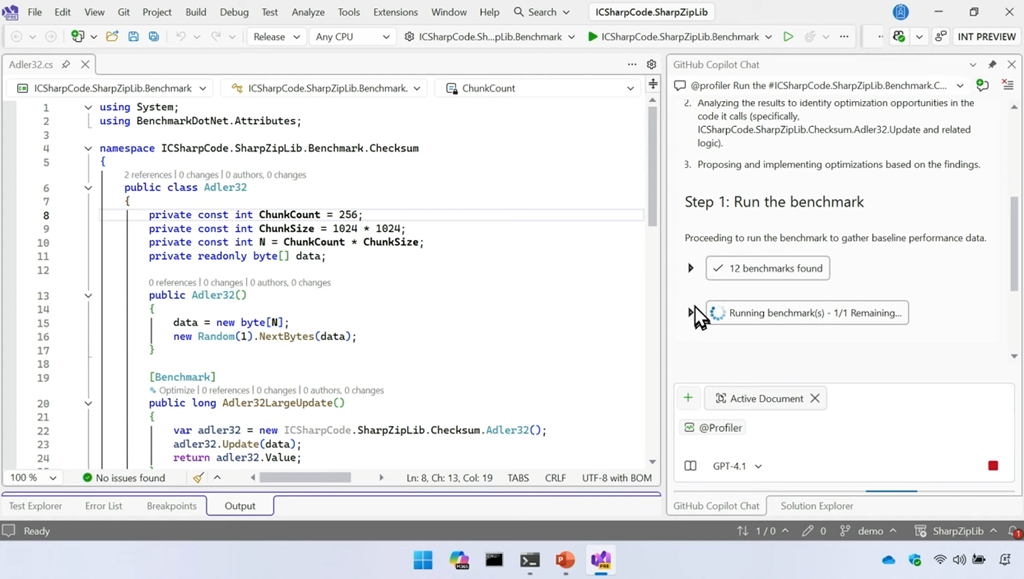Viewport: 1024px width, 579px height.
Task: Expand the 12 benchmarks found details
Action: pyautogui.click(x=690, y=268)
